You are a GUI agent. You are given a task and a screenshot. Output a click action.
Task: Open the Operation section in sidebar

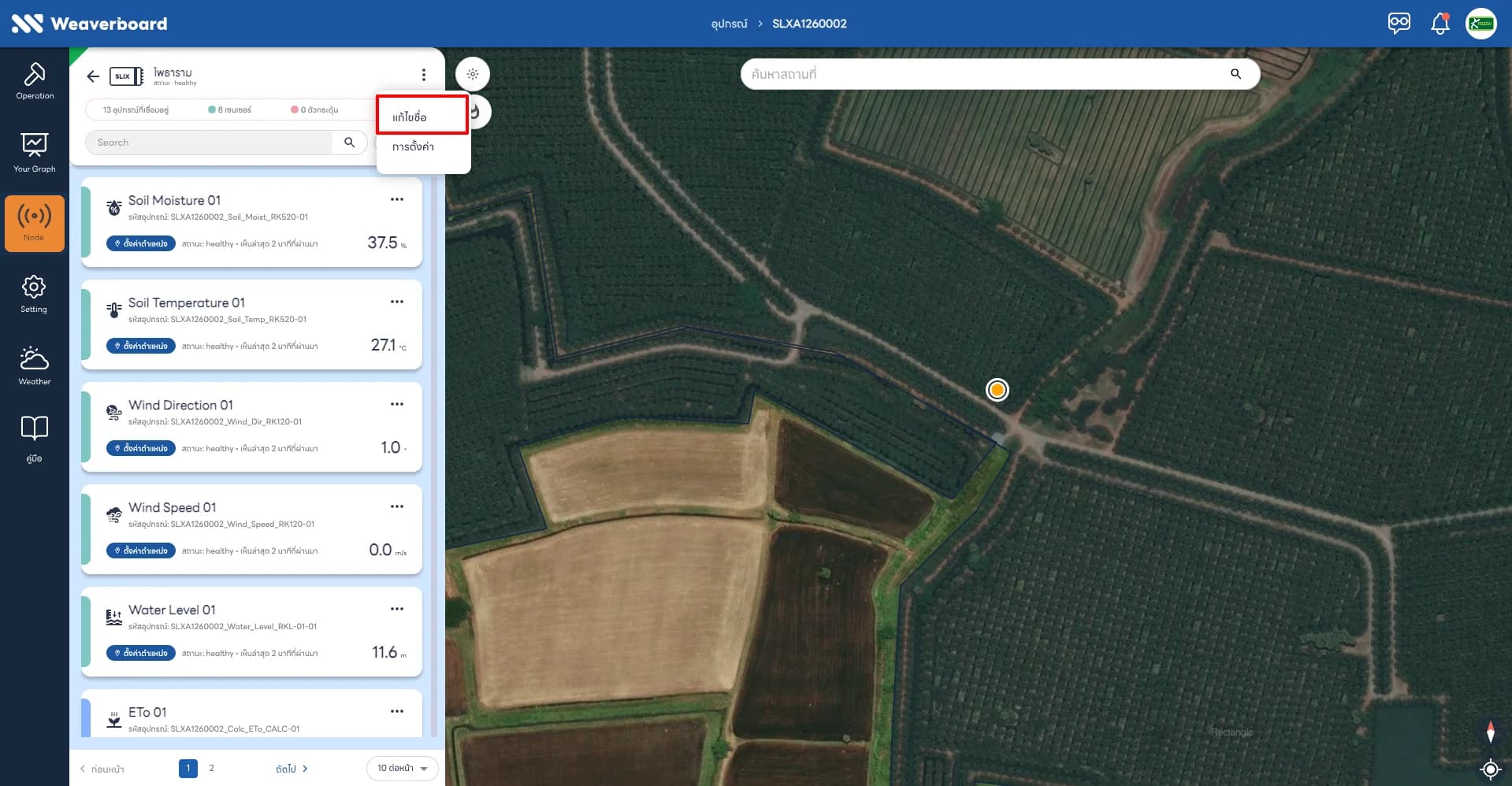pyautogui.click(x=35, y=81)
